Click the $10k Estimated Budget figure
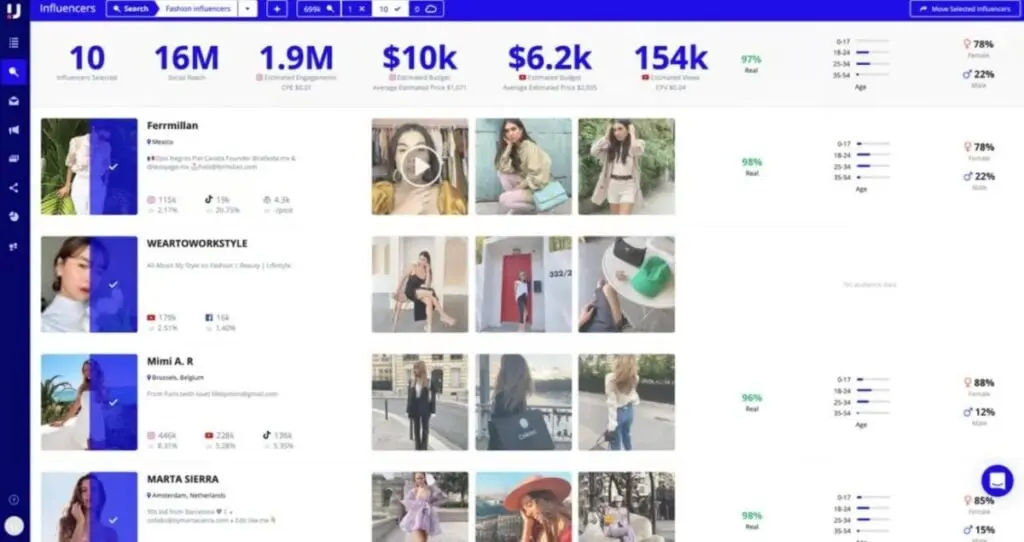 (419, 58)
